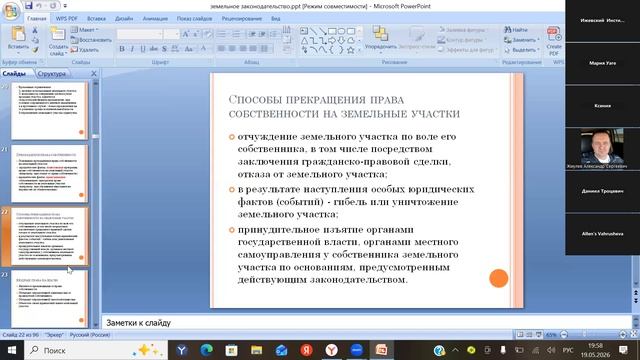Start slide show view from status bar
The height and width of the screenshot is (360, 640).
click(x=539, y=335)
